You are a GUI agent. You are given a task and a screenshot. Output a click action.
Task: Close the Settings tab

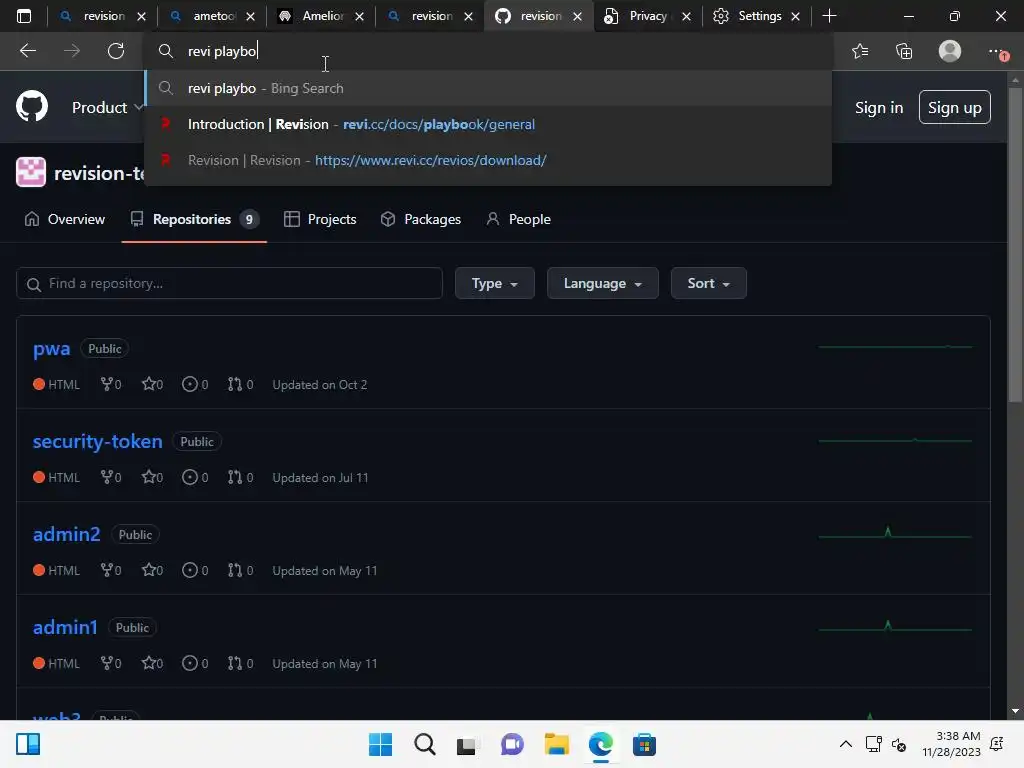click(795, 16)
